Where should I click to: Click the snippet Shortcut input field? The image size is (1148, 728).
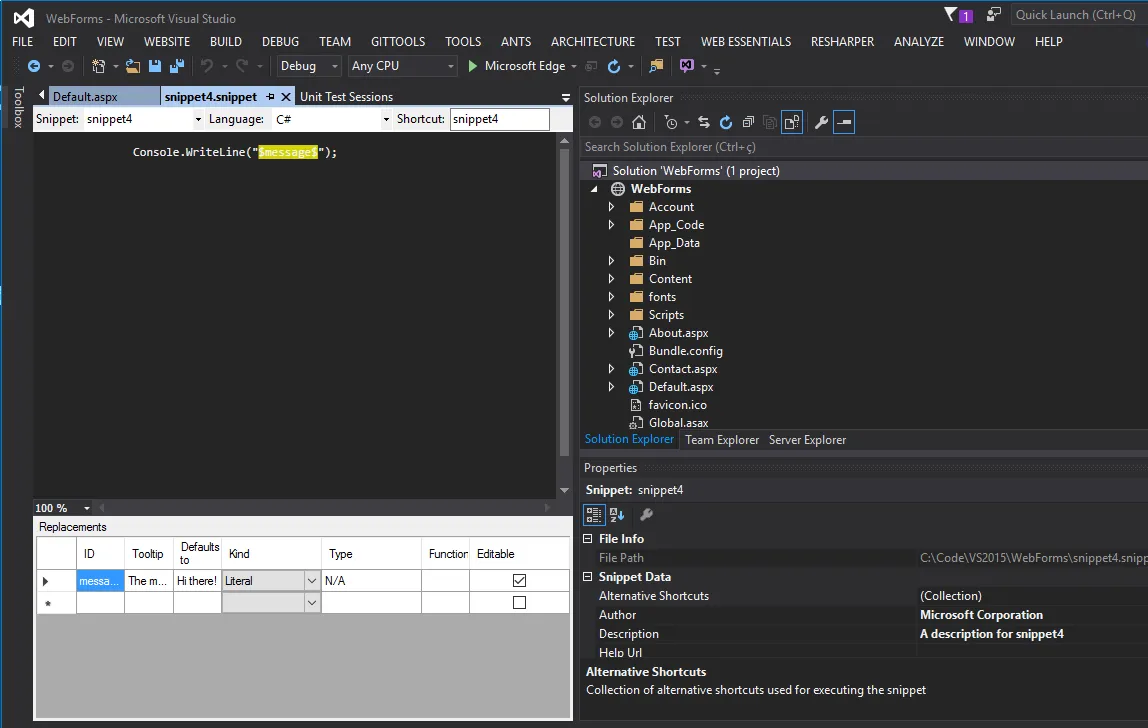(498, 119)
